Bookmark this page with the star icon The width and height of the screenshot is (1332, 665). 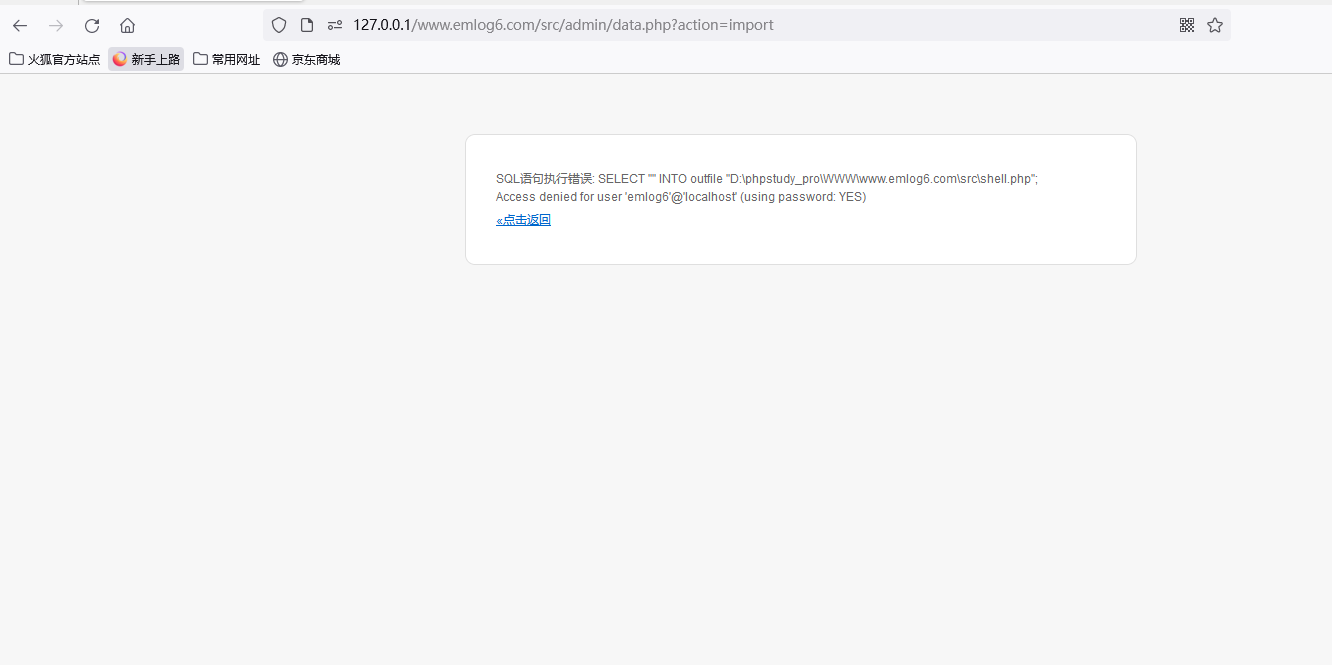tap(1215, 25)
